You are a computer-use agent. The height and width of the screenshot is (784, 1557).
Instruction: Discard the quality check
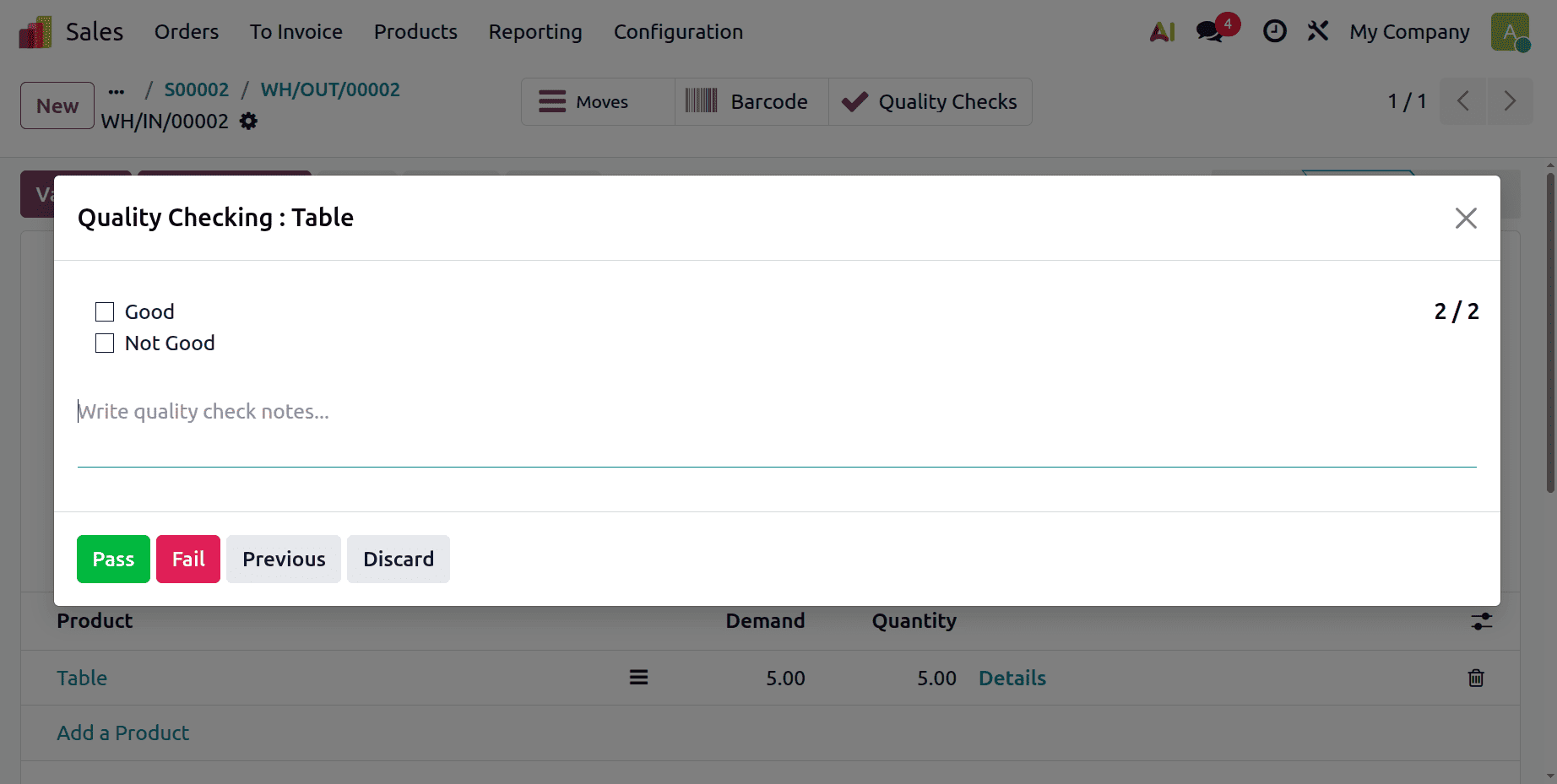[x=399, y=559]
